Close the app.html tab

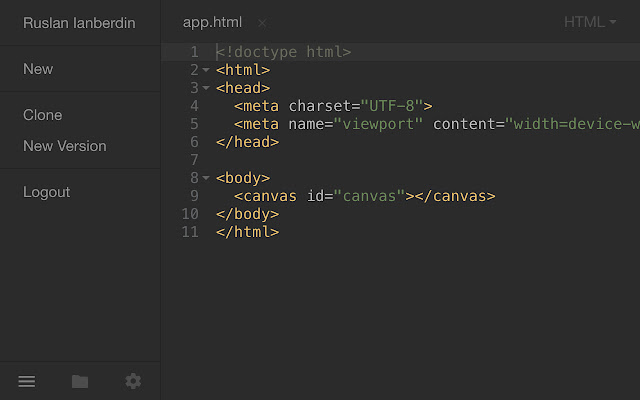(x=262, y=23)
